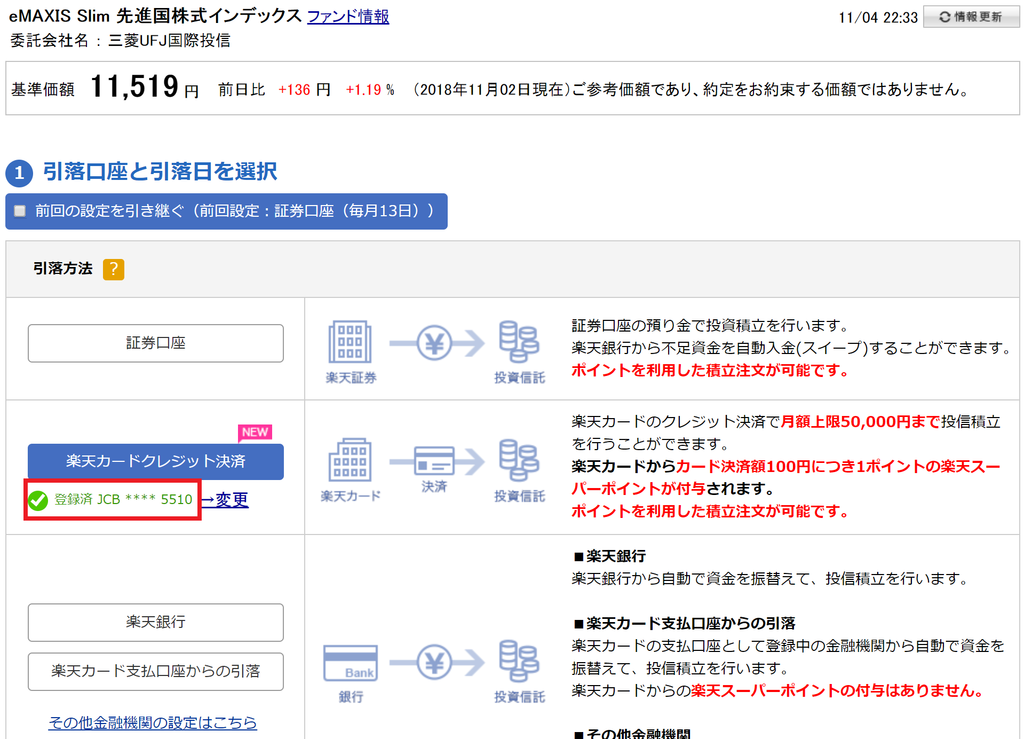Screen dimensions: 1024x739
Task: Click the 決済 credit card icon
Action: click(436, 462)
